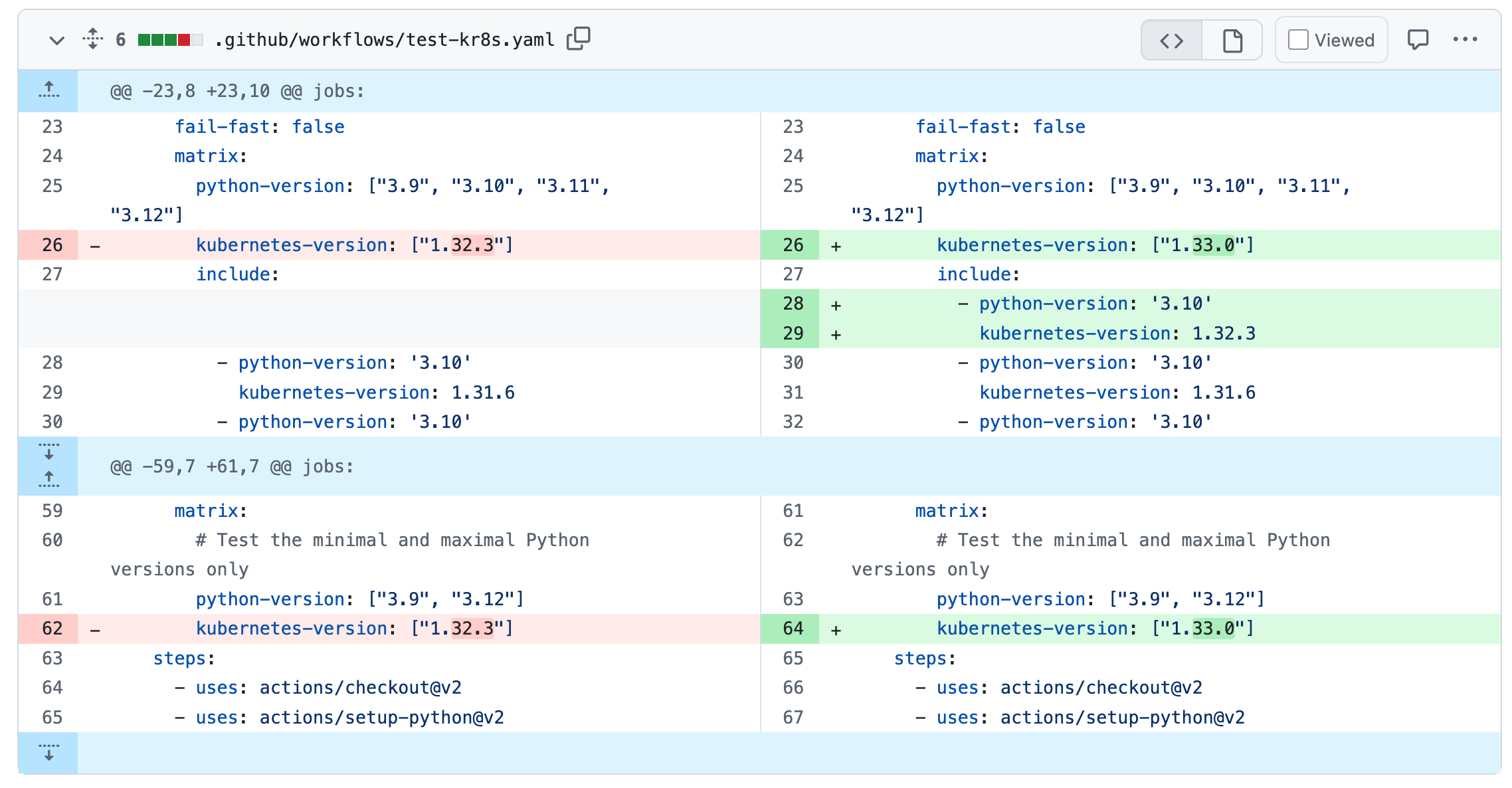Screen dimensions: 1512x788
Task: Expand down below line 65
Action: click(48, 753)
